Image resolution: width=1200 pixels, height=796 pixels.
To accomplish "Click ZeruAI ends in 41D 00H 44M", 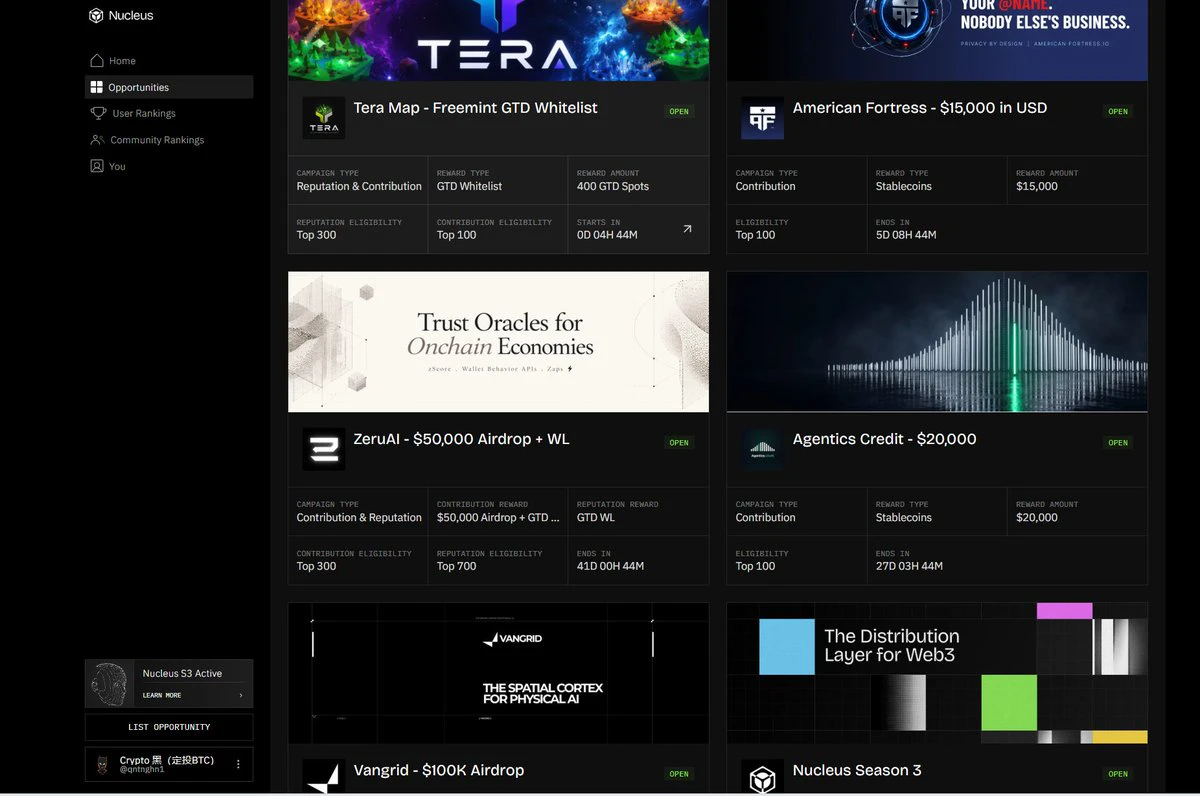I will [x=610, y=566].
